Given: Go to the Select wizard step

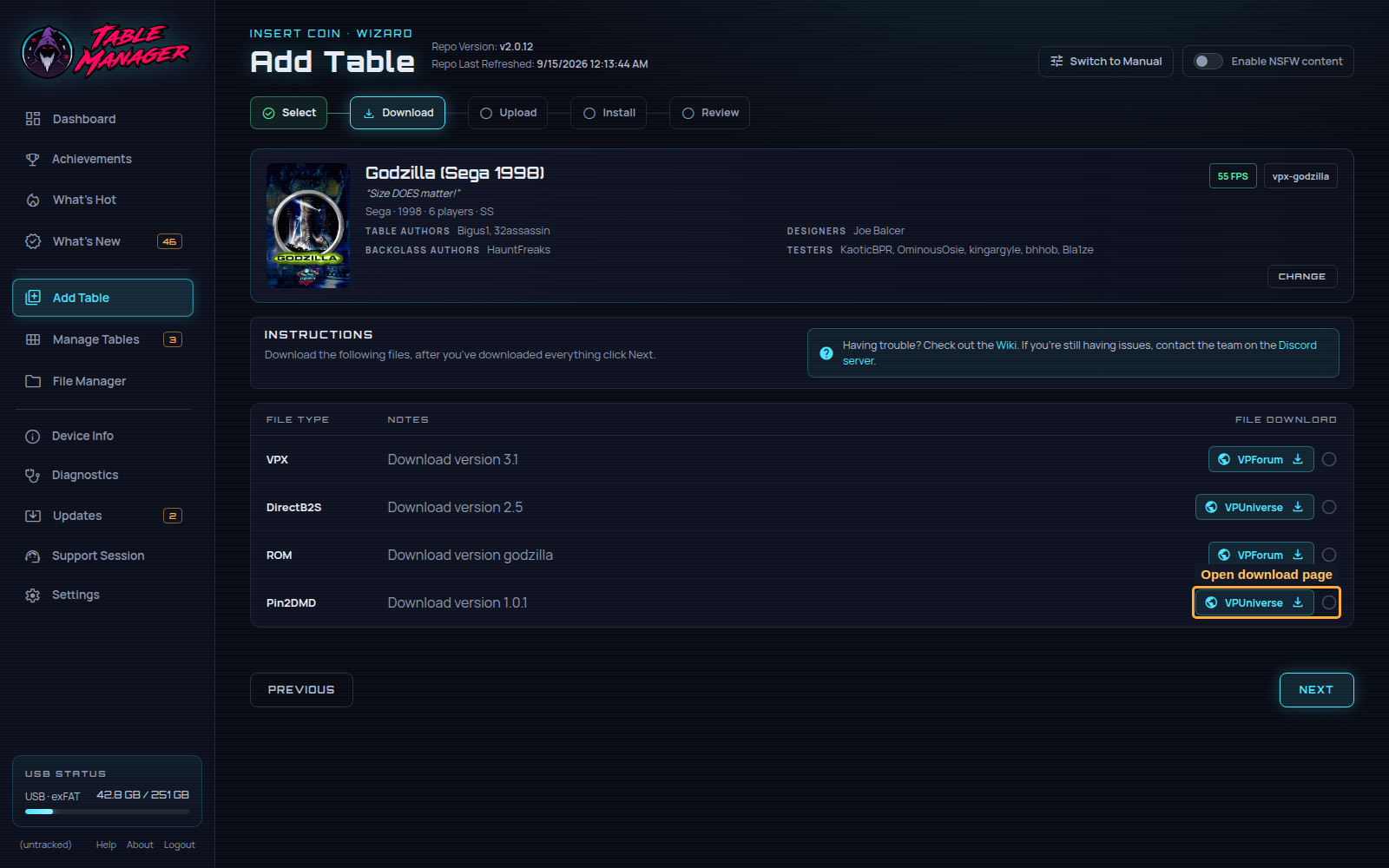Looking at the screenshot, I should (288, 113).
